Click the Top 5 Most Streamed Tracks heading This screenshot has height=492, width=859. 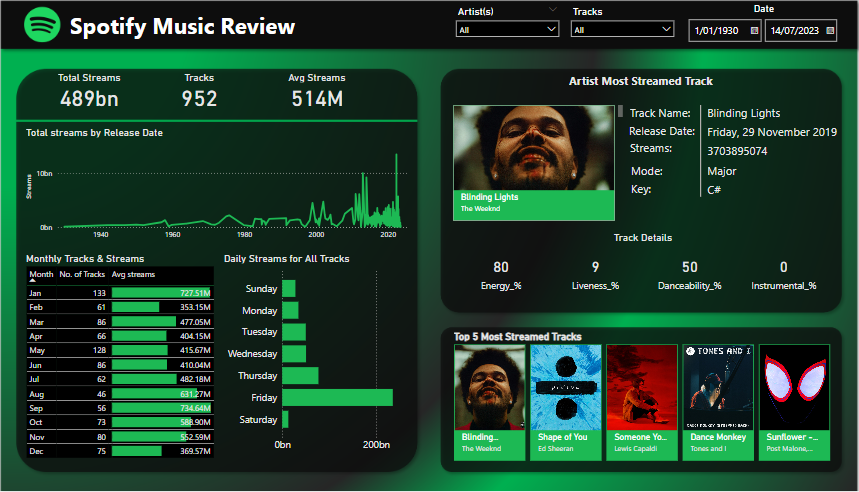point(518,336)
